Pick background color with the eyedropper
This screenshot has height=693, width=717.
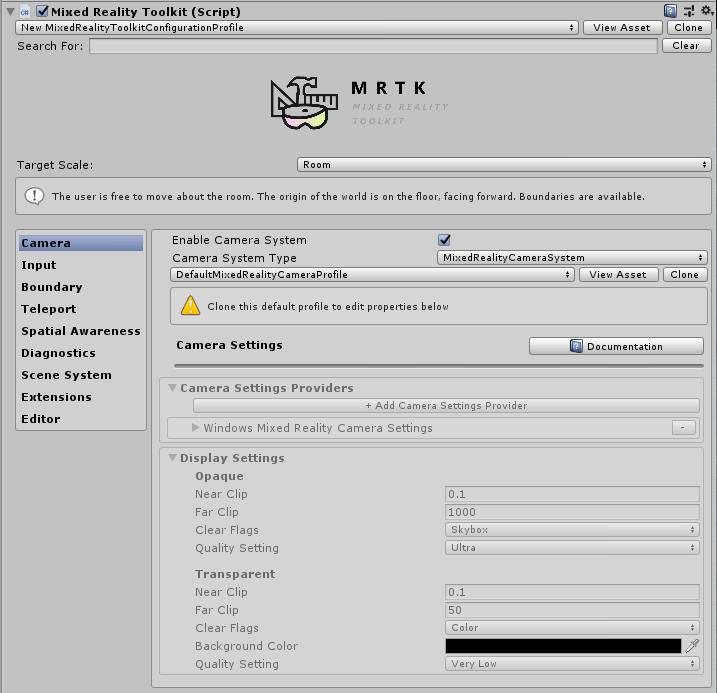692,646
